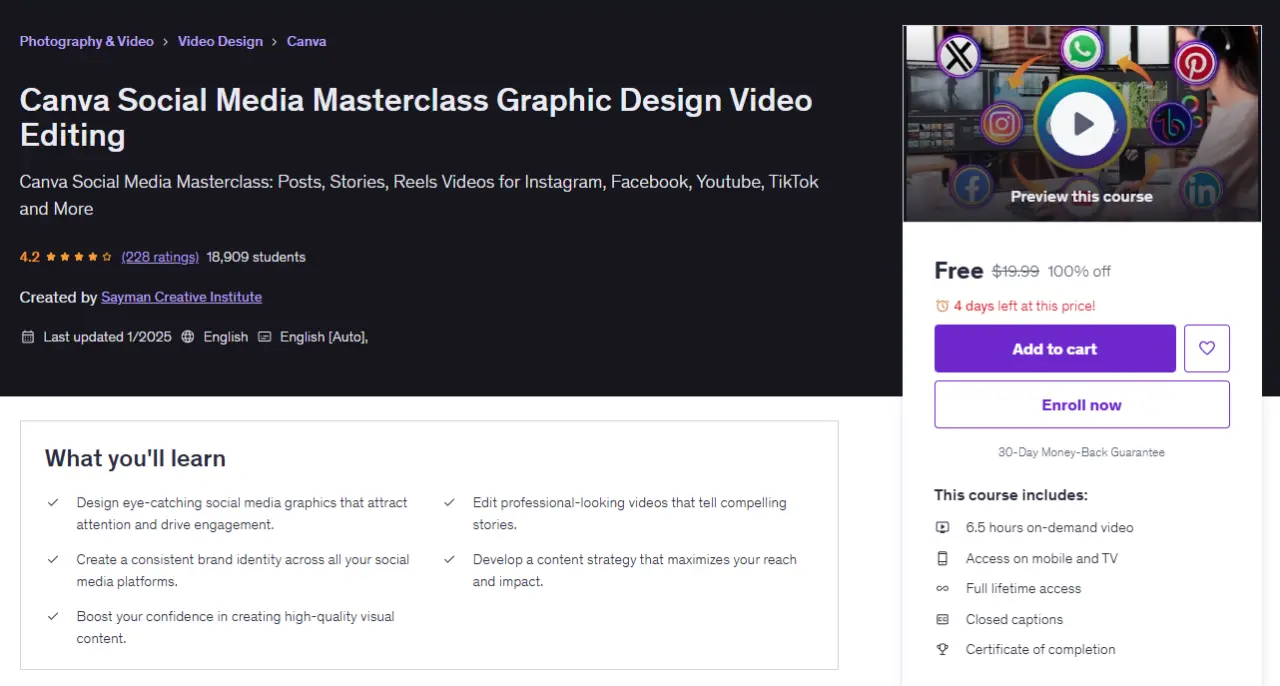Click the Facebook logo in preview thumbnail

pyautogui.click(x=971, y=187)
